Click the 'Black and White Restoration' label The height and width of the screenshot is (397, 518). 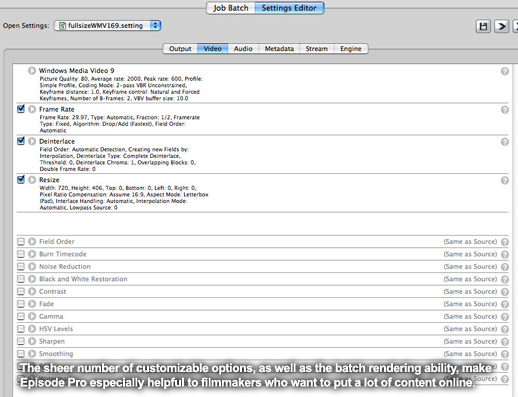[x=83, y=279]
